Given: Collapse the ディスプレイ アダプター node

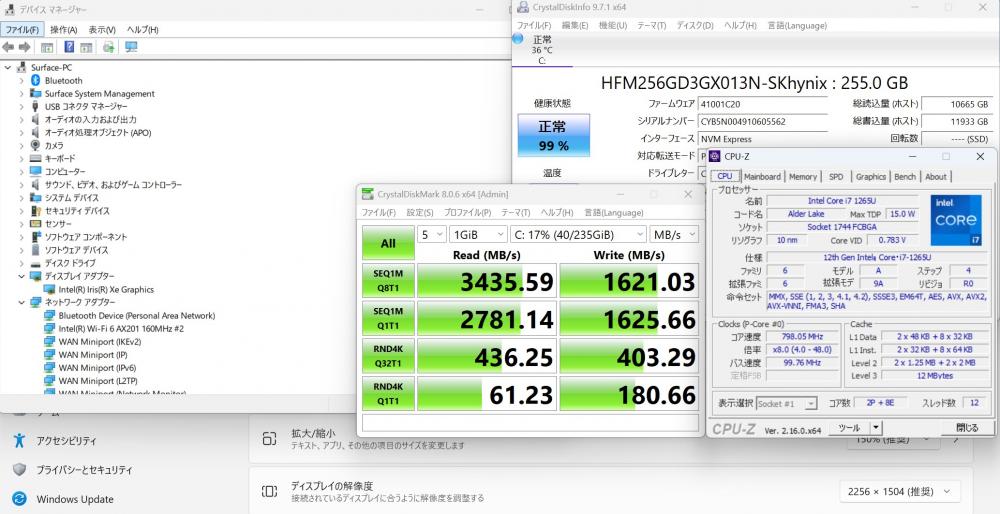Looking at the screenshot, I should pos(21,276).
